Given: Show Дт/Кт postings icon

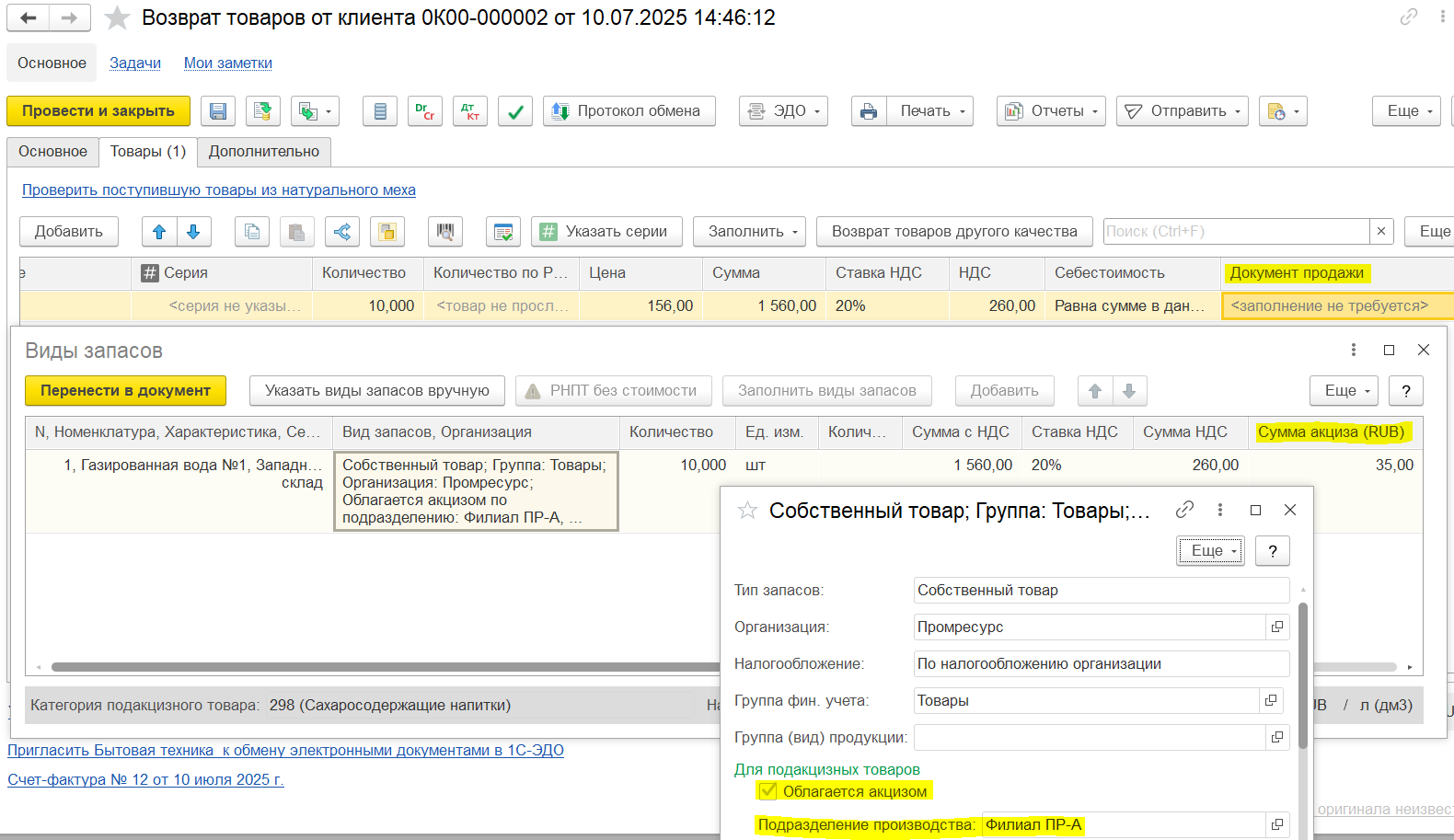Looking at the screenshot, I should point(470,111).
